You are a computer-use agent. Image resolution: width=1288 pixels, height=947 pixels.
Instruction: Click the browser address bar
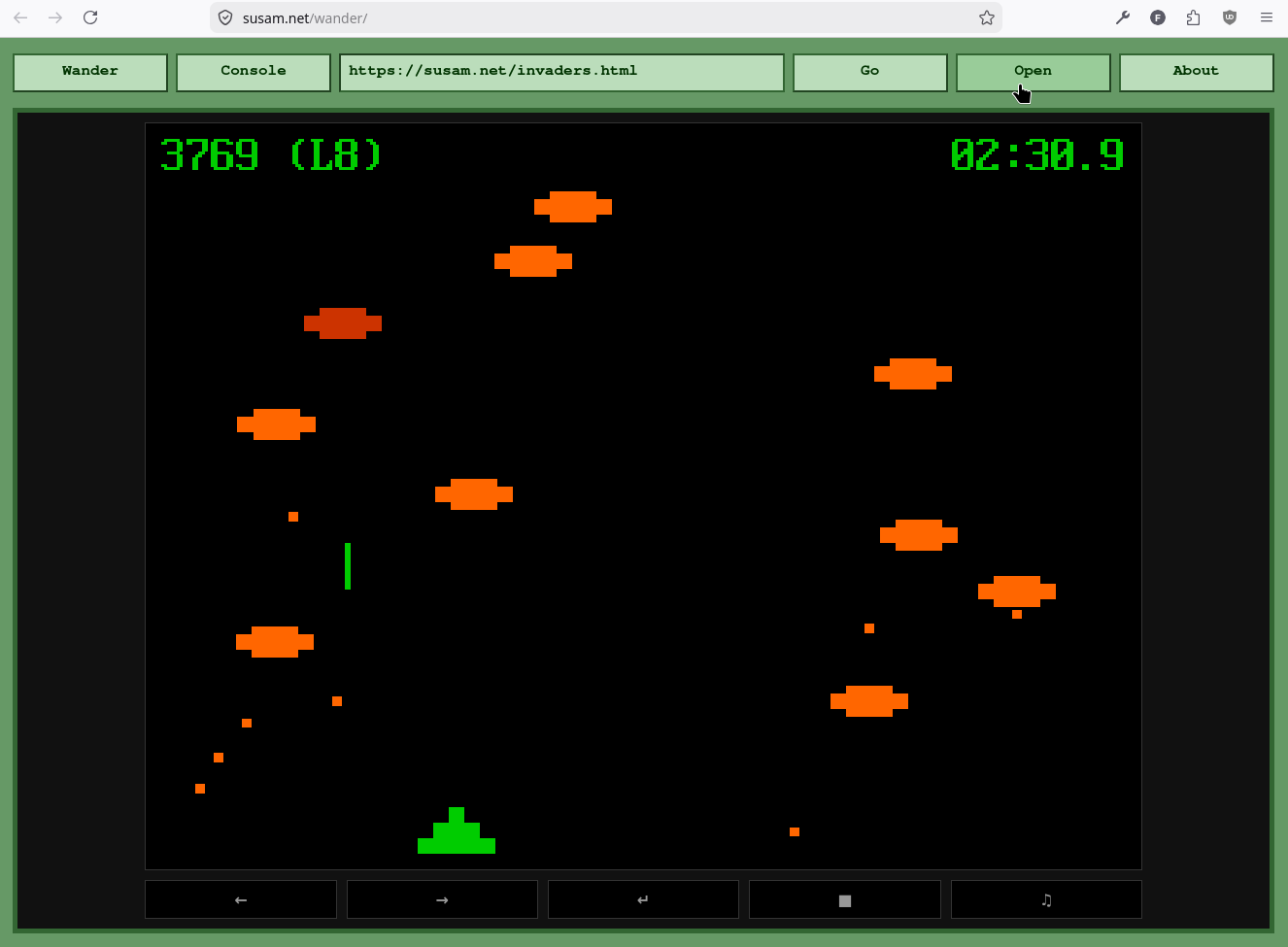click(606, 17)
